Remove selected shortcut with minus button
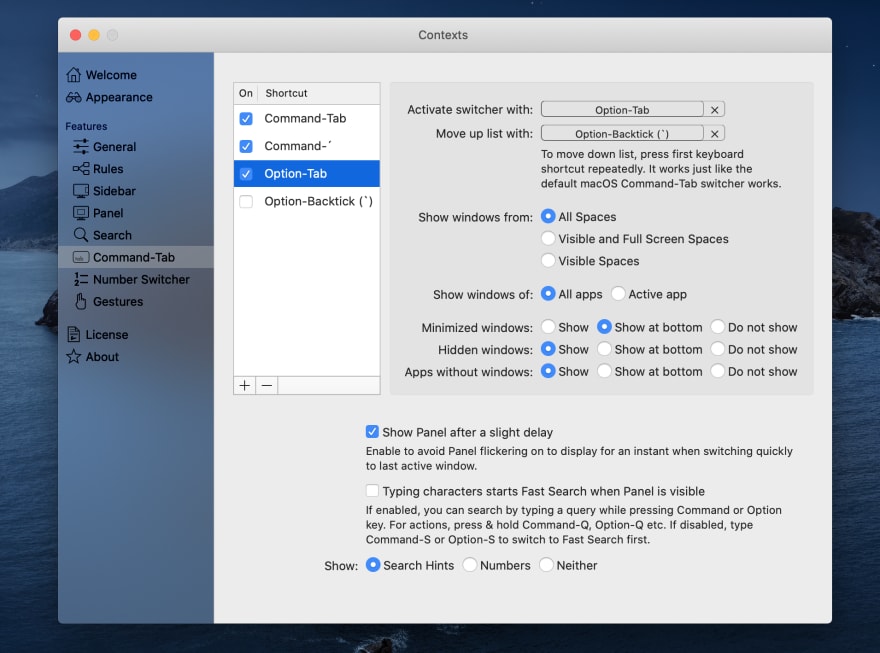The image size is (880, 653). point(267,385)
